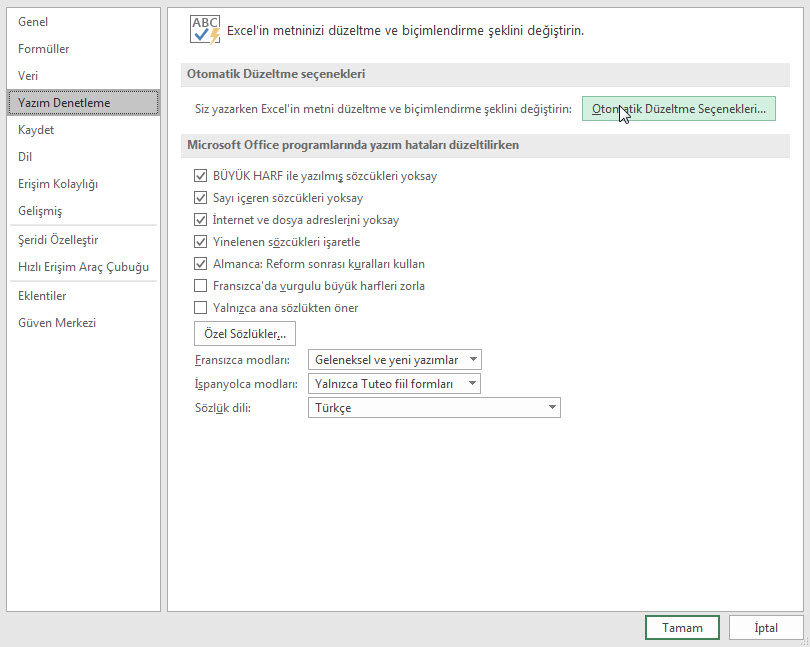Click 'Microsoft Office programlarında yazım hataları düzeltilirken' heading

tap(353, 145)
